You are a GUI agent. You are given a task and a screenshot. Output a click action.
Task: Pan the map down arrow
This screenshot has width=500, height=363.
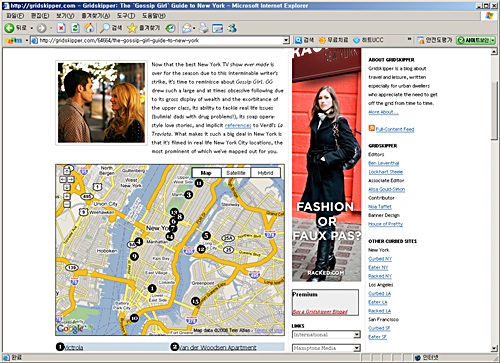(x=67, y=187)
